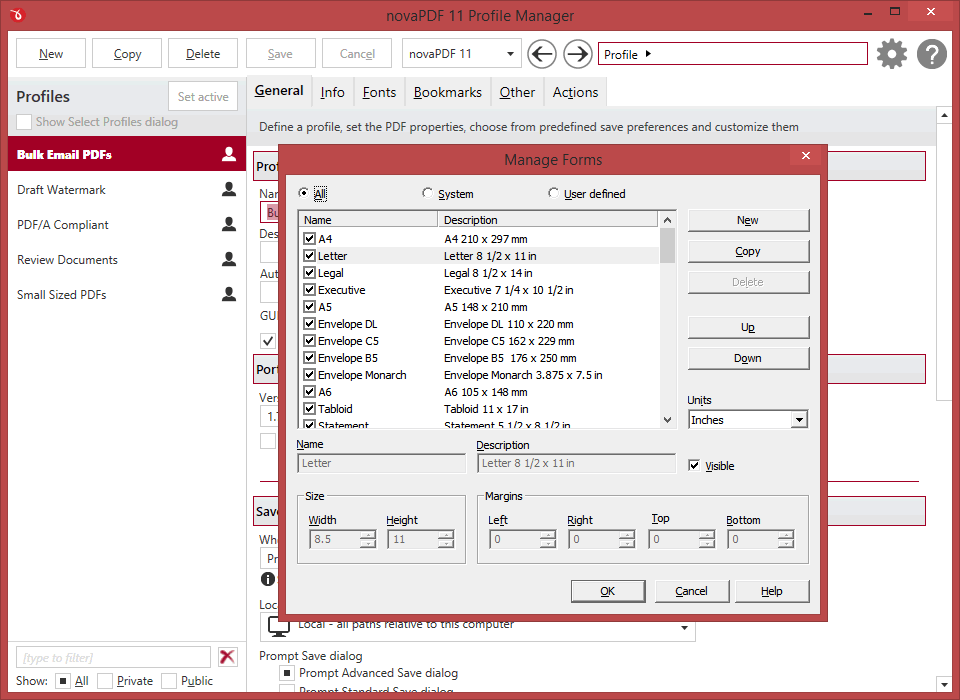Increase the Height spinner value

pyautogui.click(x=446, y=535)
